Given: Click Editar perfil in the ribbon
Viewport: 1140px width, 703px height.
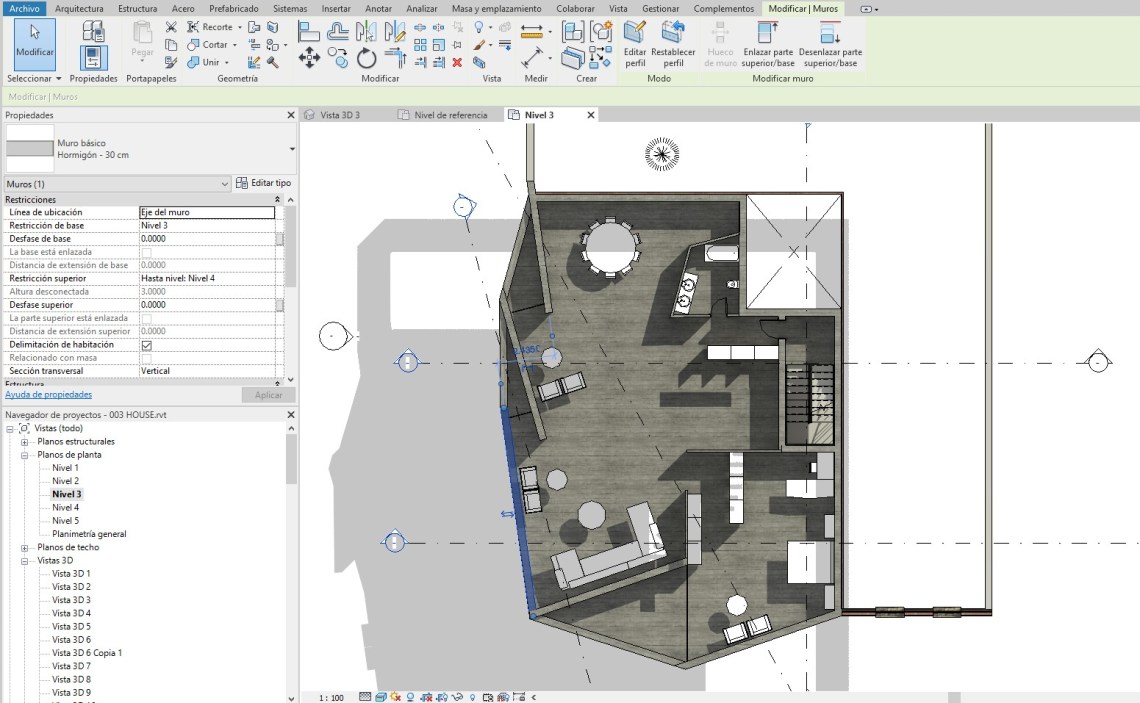Looking at the screenshot, I should click(x=635, y=44).
